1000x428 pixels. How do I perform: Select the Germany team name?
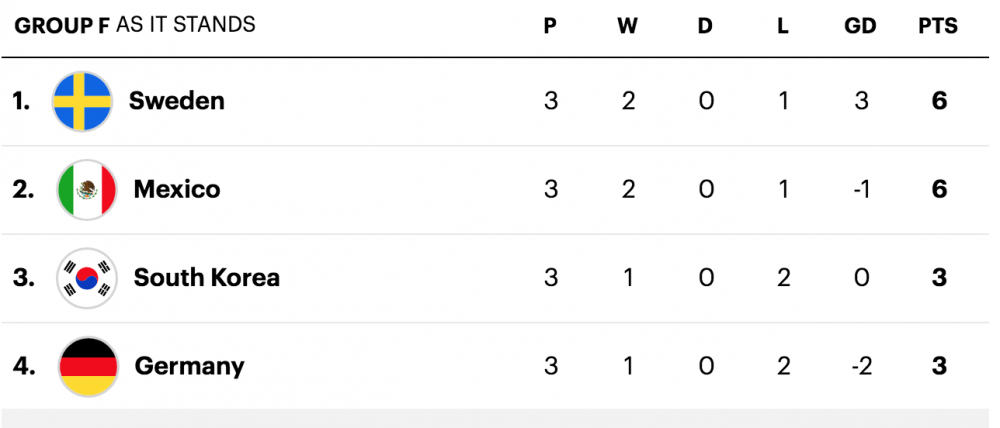coord(189,366)
